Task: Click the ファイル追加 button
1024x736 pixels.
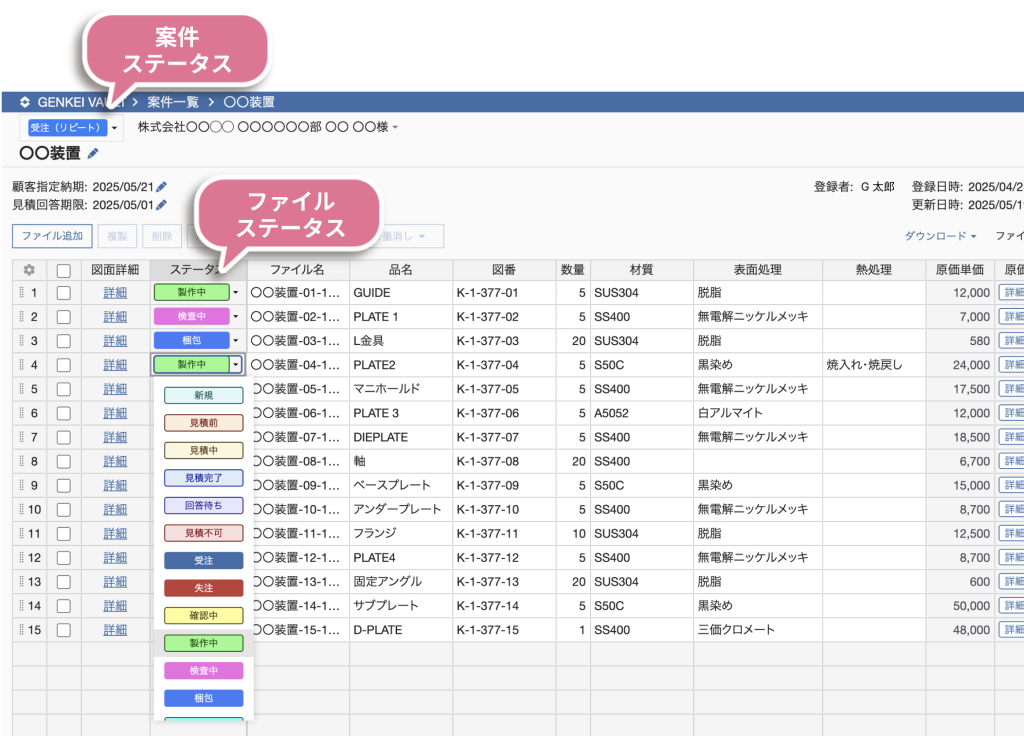Action: coord(52,236)
